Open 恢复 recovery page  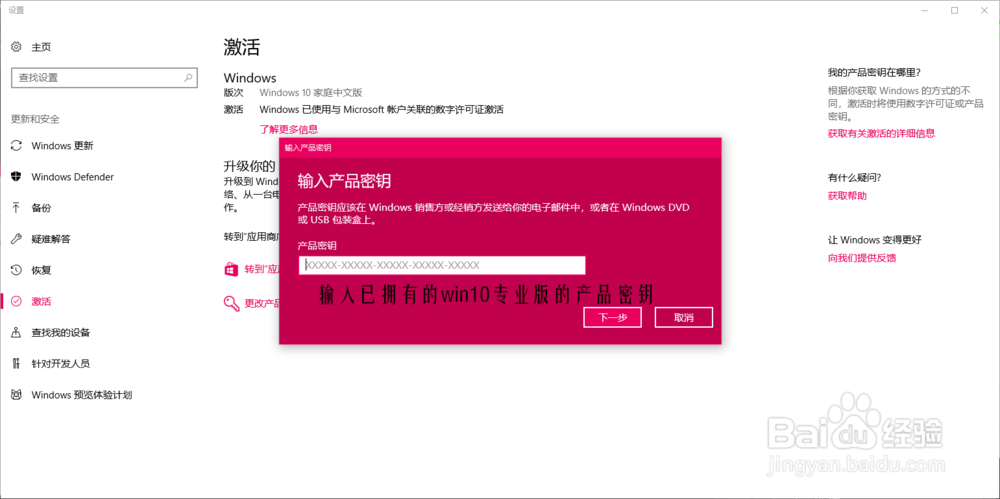click(41, 271)
